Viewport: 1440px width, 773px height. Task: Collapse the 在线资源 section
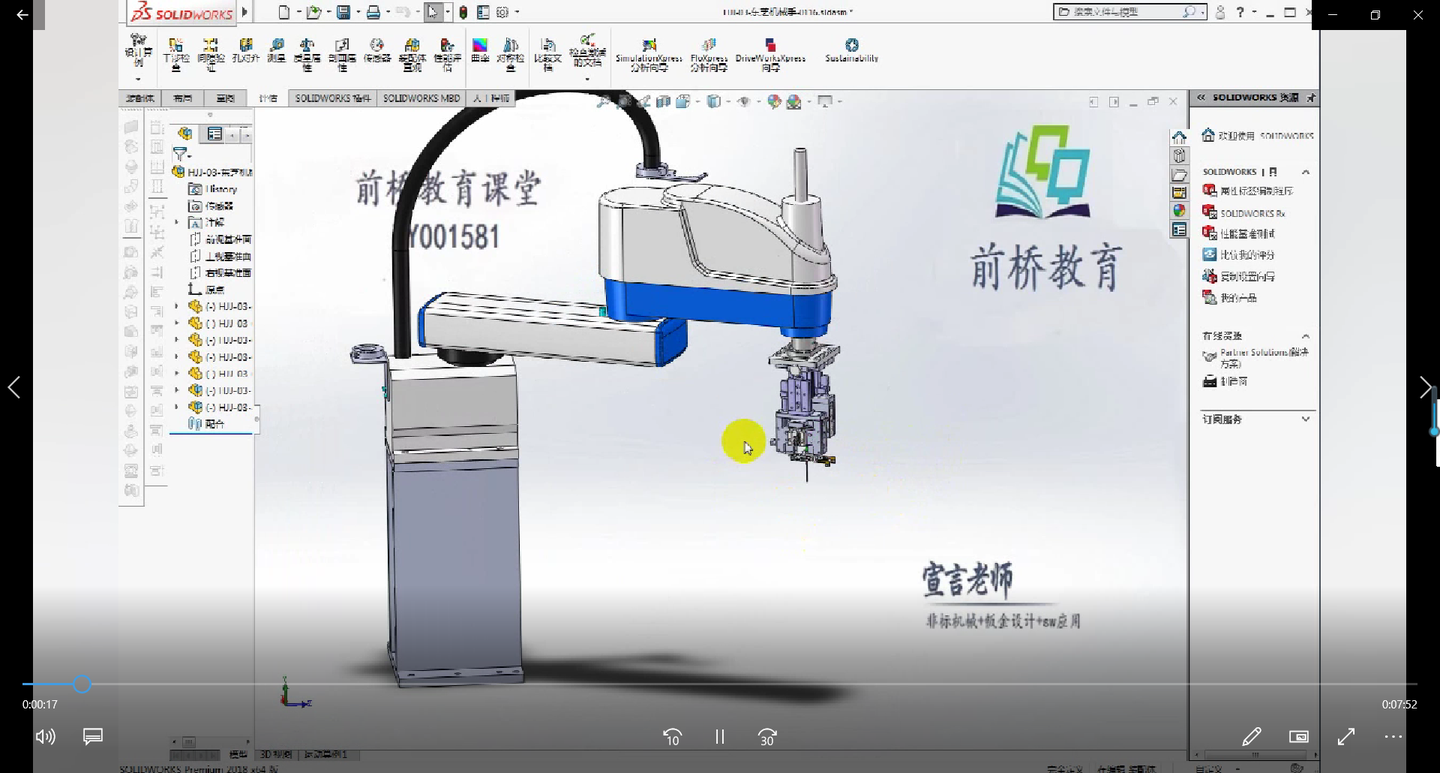[1305, 336]
